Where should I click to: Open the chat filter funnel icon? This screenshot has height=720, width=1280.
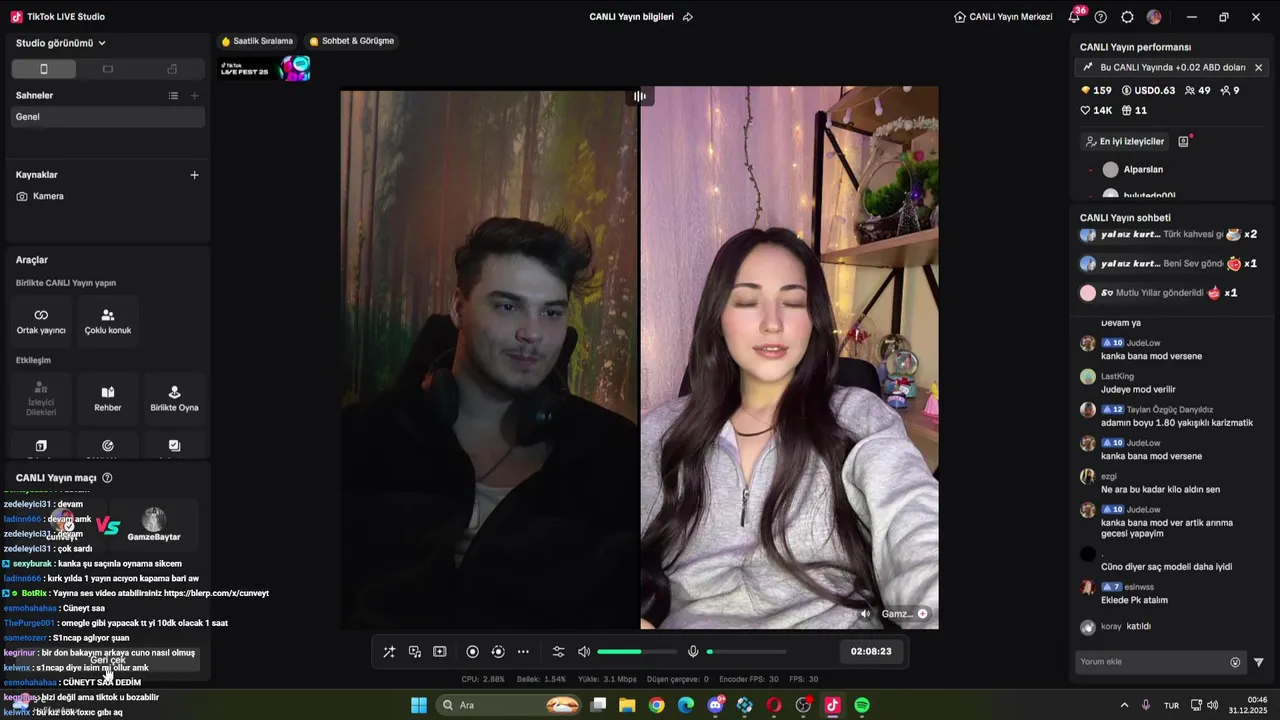[x=1259, y=662]
